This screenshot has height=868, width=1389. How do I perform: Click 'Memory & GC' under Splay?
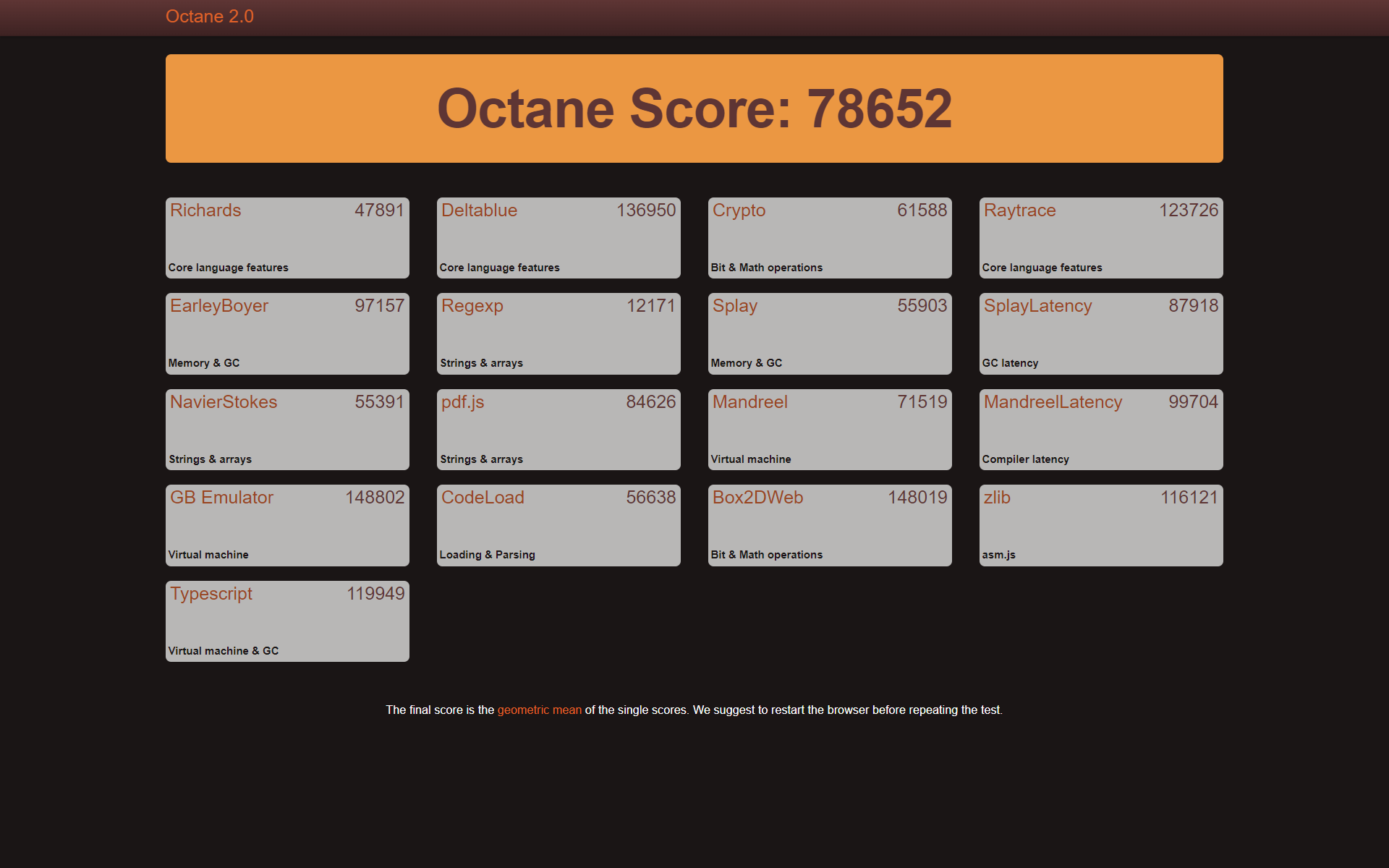(x=746, y=363)
